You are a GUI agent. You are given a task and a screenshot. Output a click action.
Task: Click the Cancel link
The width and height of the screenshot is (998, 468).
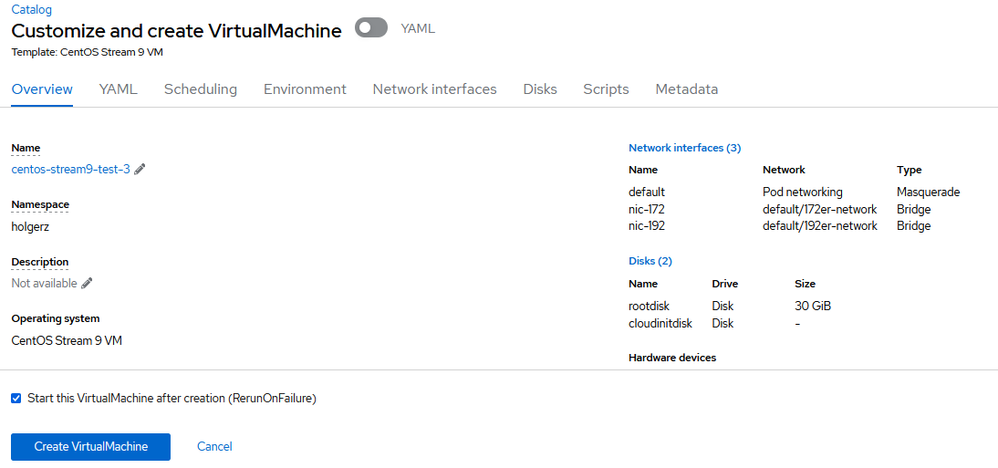[214, 446]
